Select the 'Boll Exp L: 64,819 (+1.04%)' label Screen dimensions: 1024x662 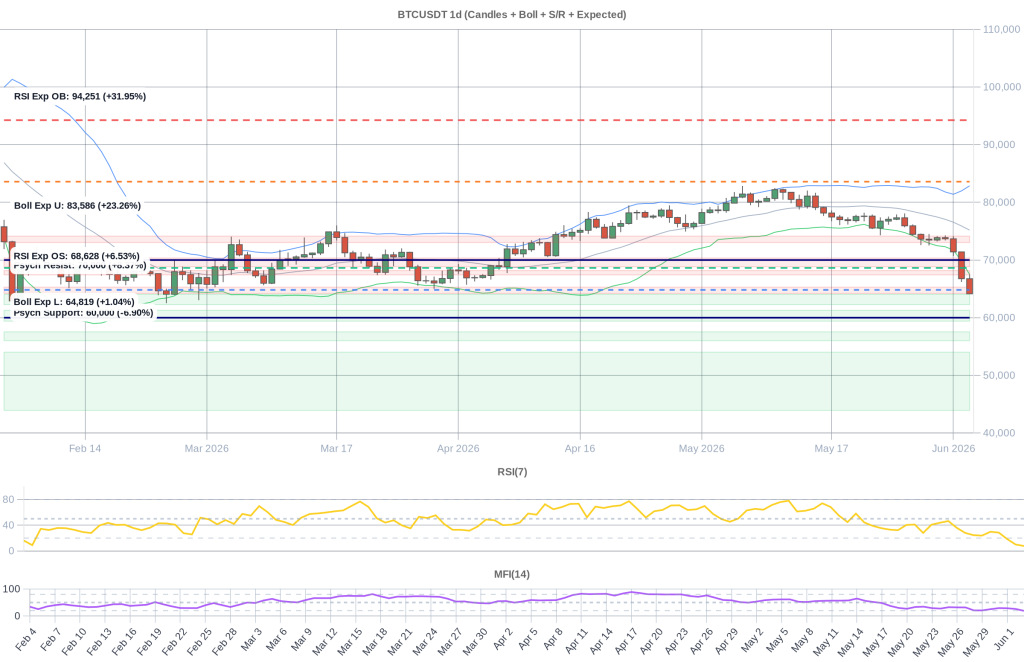[x=74, y=302]
